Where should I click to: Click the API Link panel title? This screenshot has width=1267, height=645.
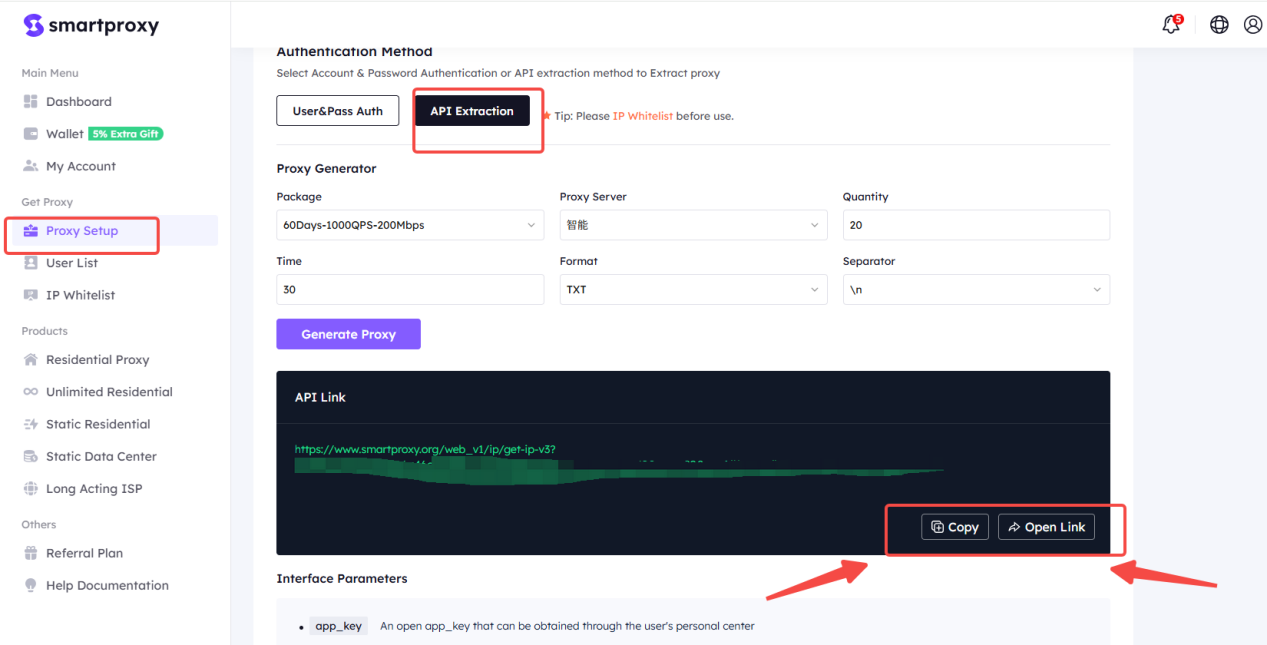point(320,397)
